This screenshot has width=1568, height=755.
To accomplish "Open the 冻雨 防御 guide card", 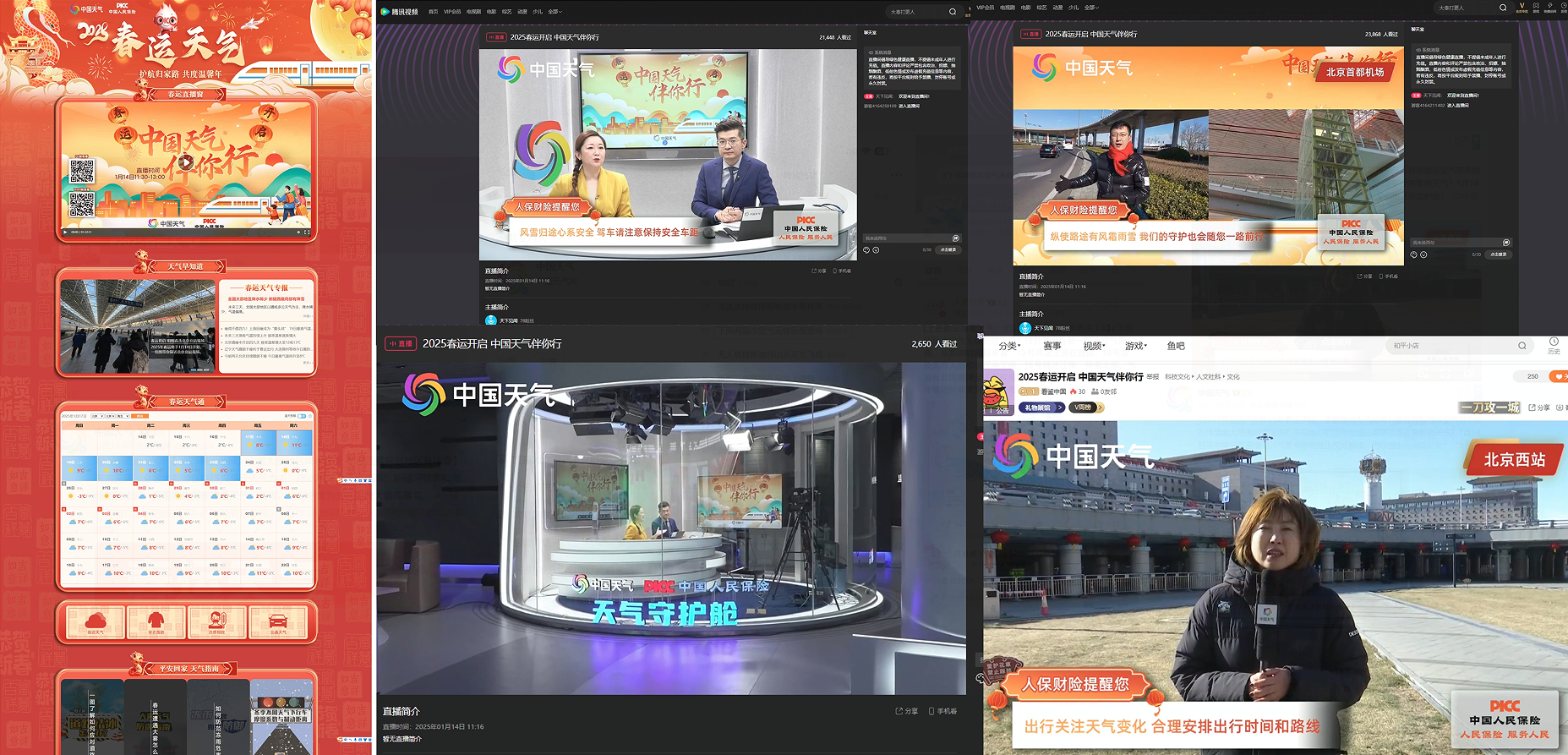I will tap(218, 717).
